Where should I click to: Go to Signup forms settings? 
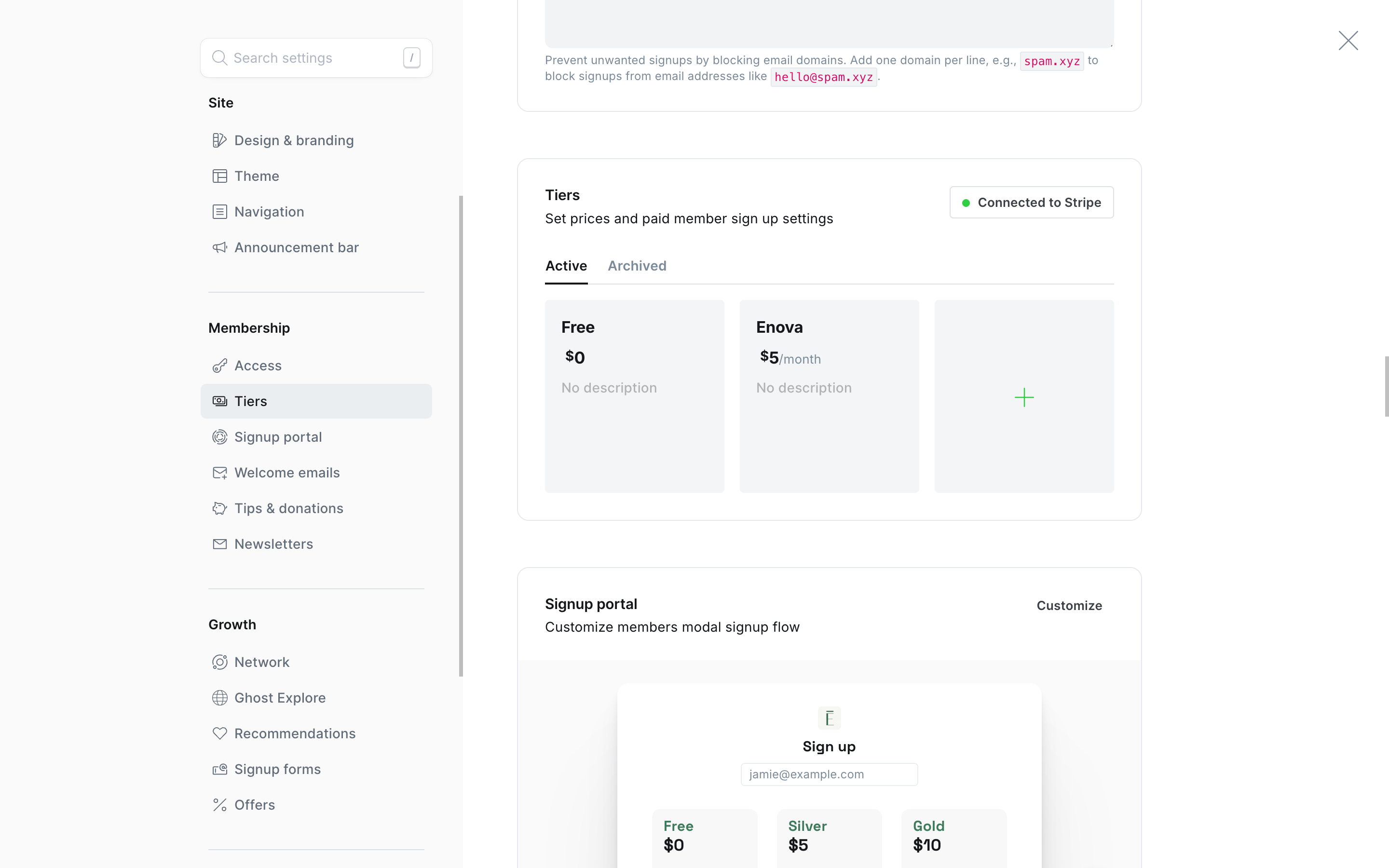click(316, 769)
